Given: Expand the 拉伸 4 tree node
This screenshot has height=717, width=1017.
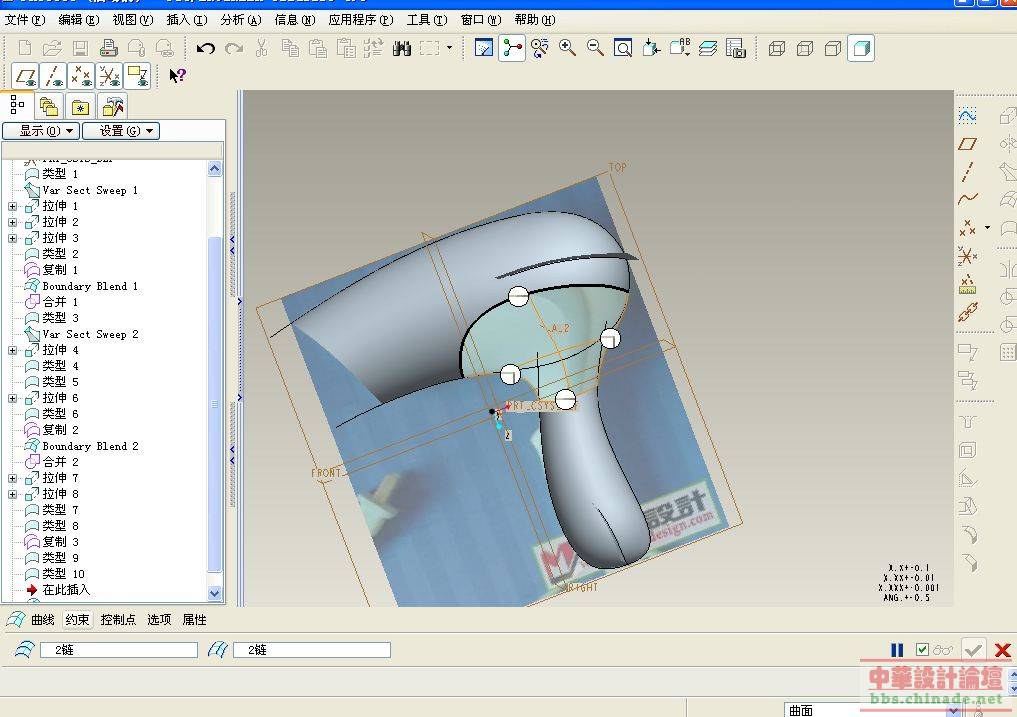Looking at the screenshot, I should [12, 350].
